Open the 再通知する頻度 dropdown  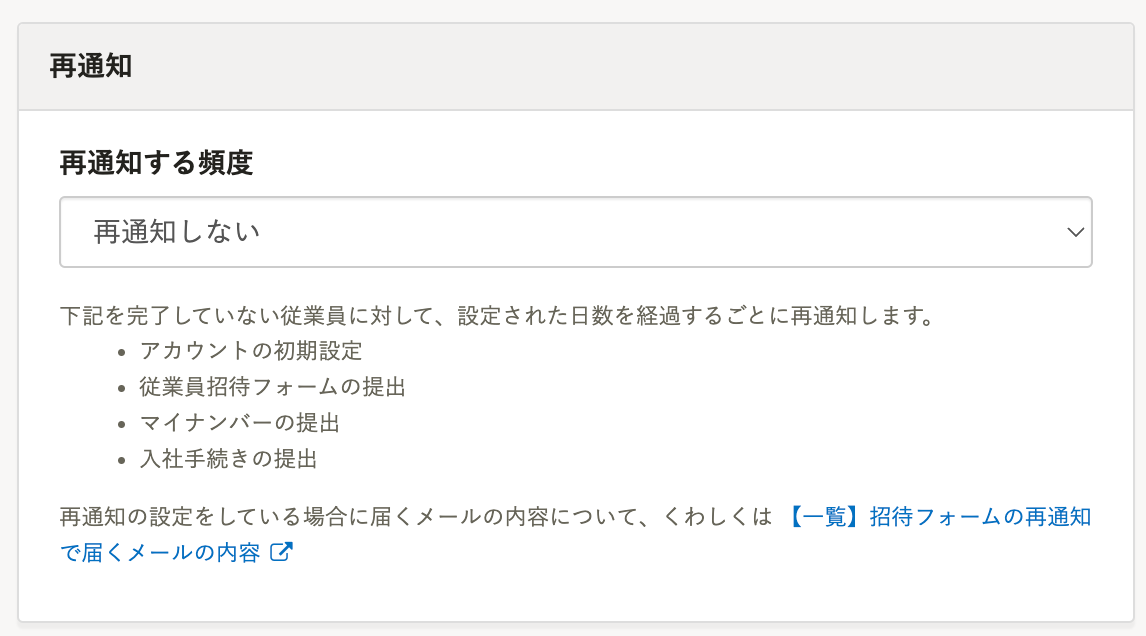(575, 232)
